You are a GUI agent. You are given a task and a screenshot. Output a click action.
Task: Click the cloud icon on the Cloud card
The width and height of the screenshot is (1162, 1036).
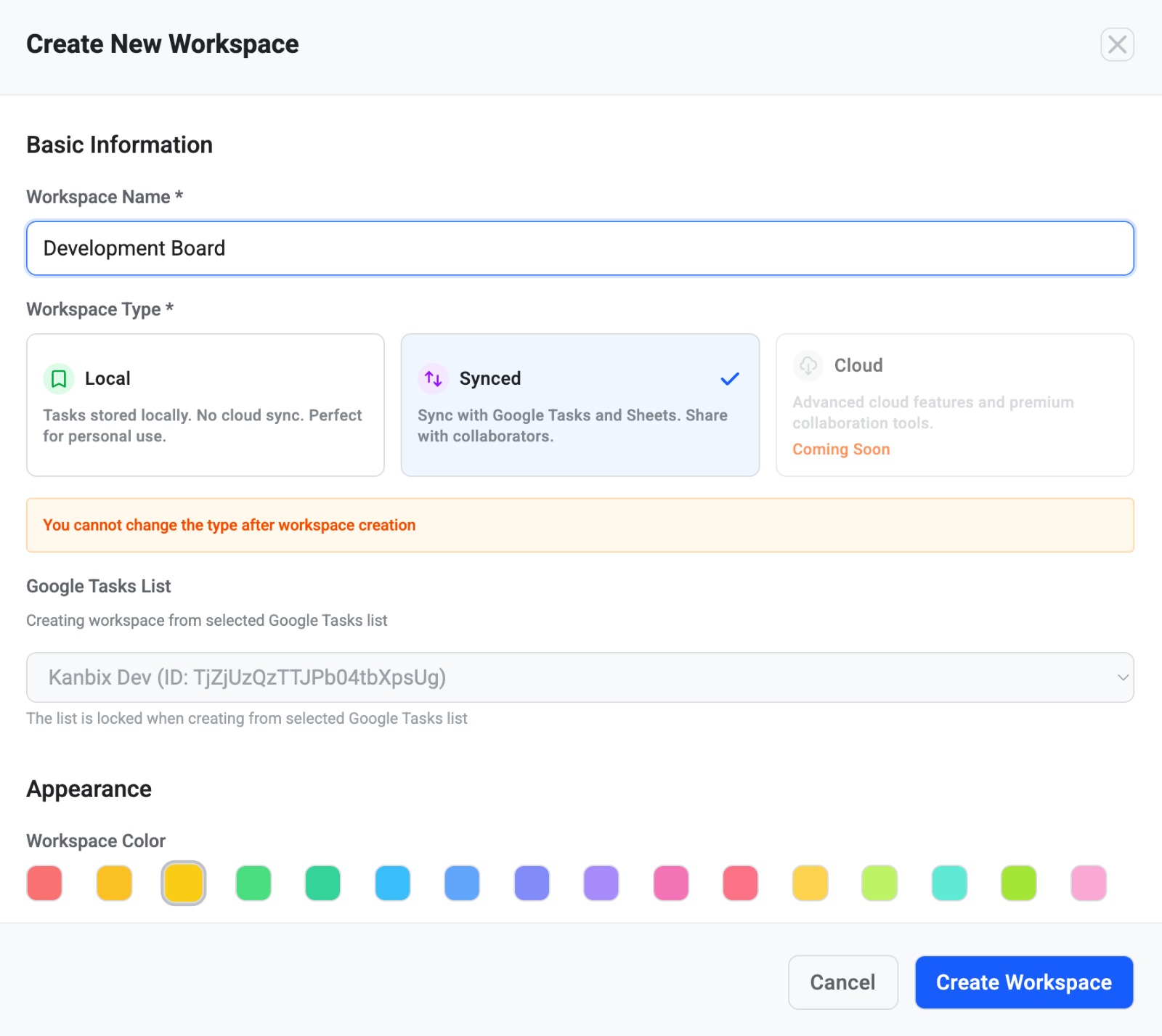click(808, 365)
